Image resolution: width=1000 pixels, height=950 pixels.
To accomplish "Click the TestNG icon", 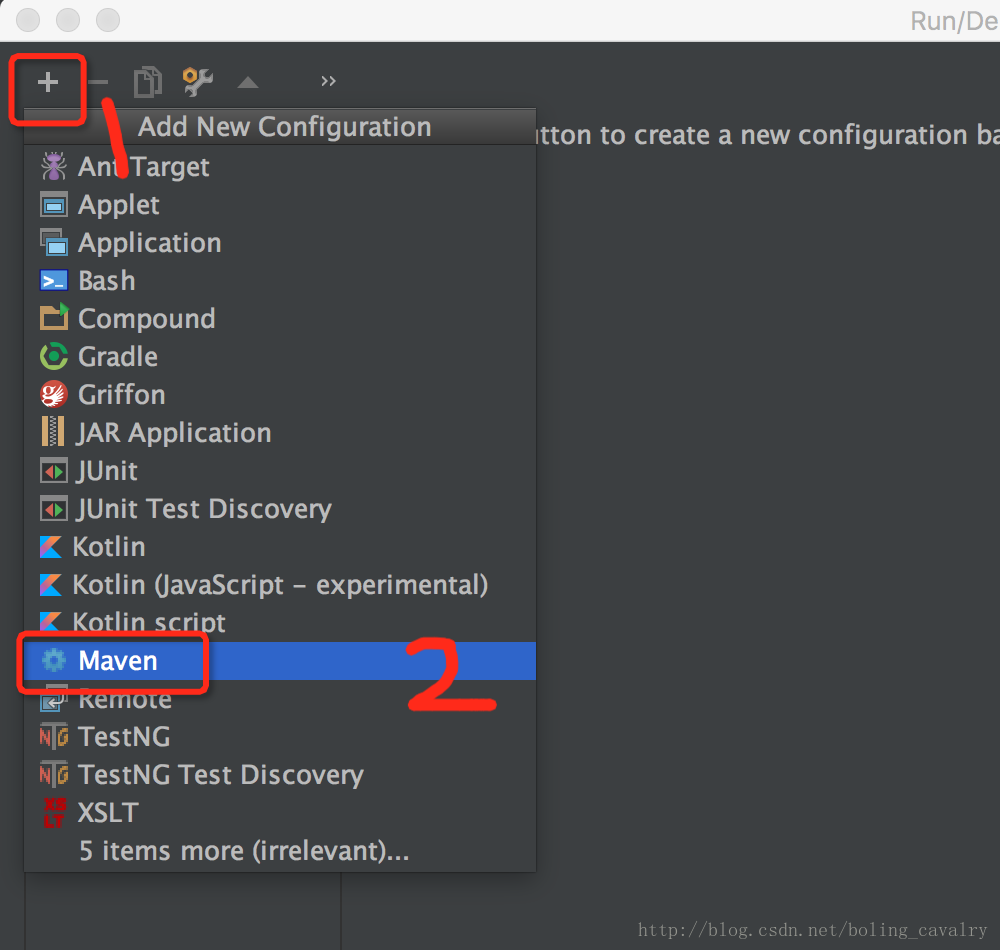I will tap(54, 737).
